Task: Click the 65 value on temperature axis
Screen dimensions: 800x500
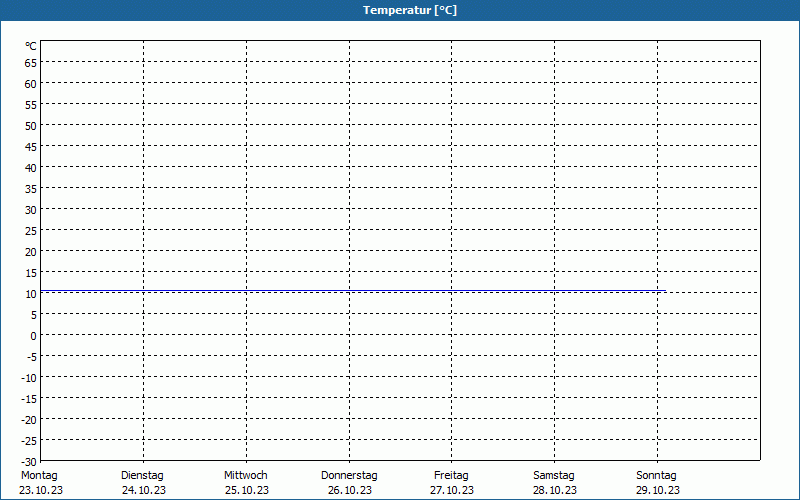Action: coord(31,62)
